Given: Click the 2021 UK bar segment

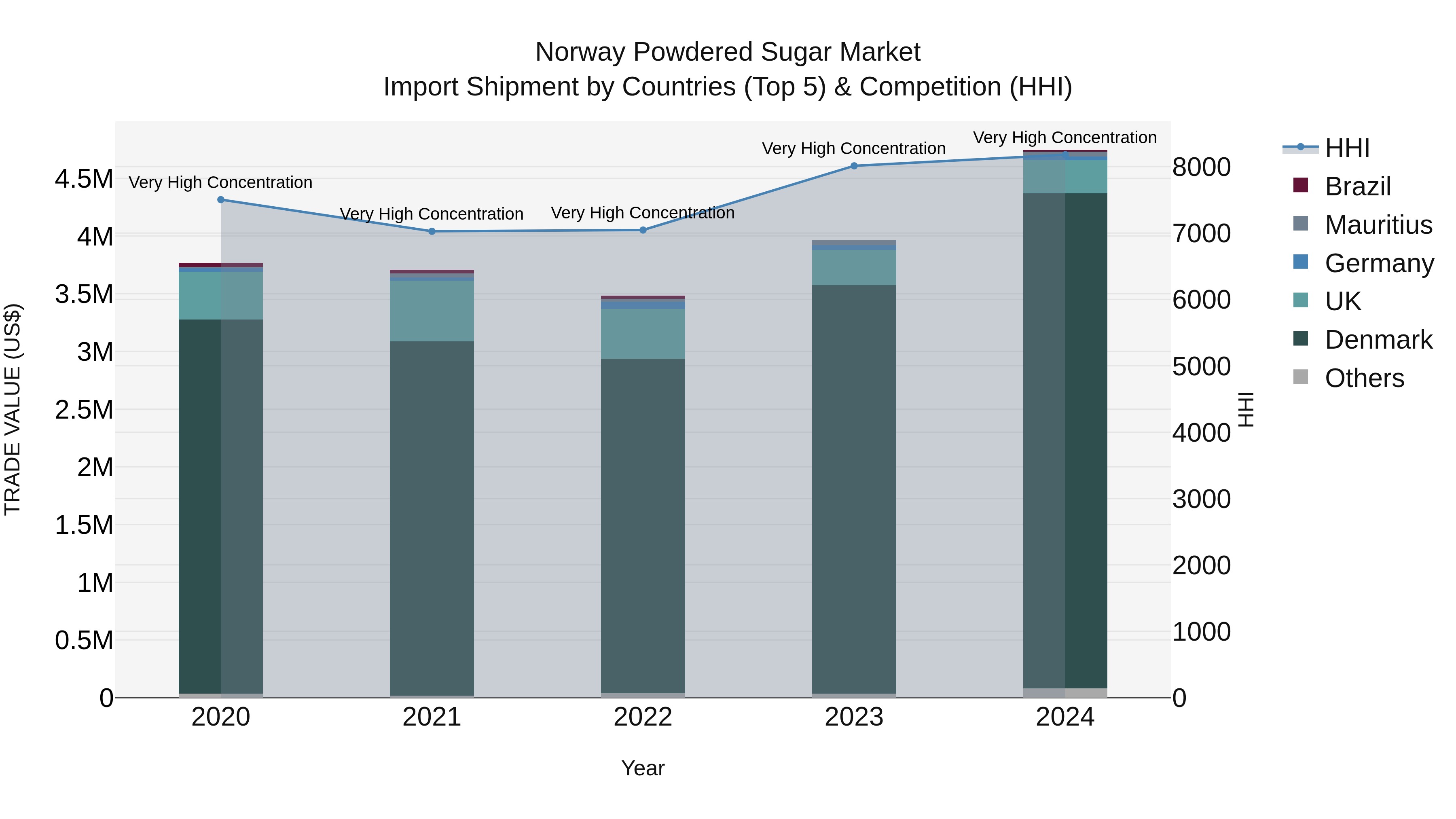Looking at the screenshot, I should 432,311.
